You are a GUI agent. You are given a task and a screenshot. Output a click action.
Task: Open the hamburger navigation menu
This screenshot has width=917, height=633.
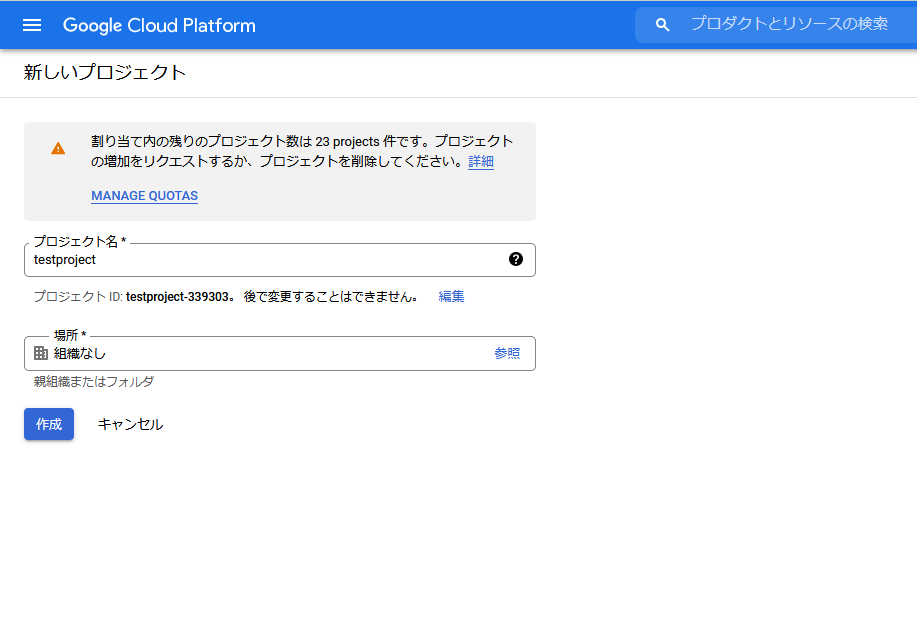click(32, 25)
